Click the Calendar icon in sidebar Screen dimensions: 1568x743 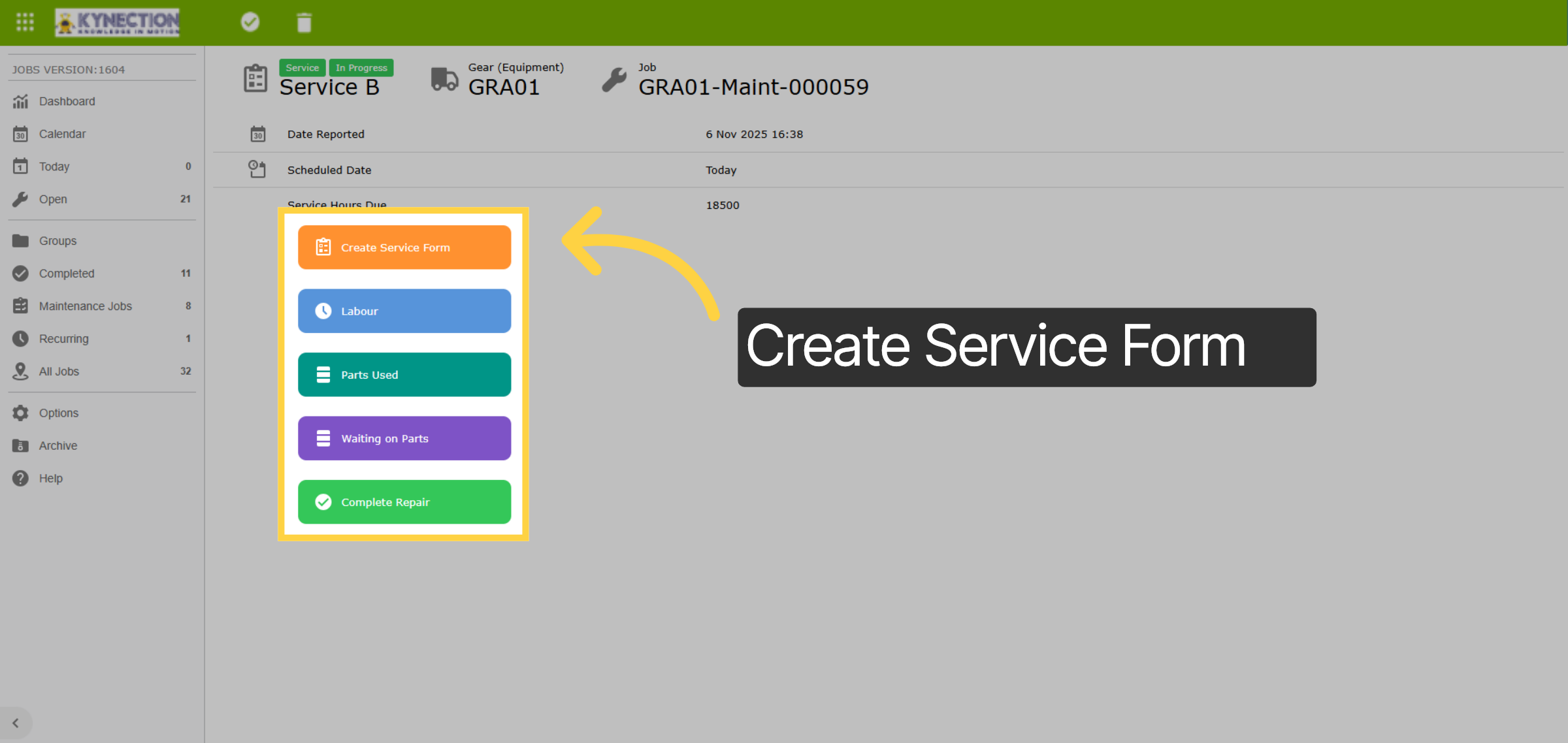20,134
